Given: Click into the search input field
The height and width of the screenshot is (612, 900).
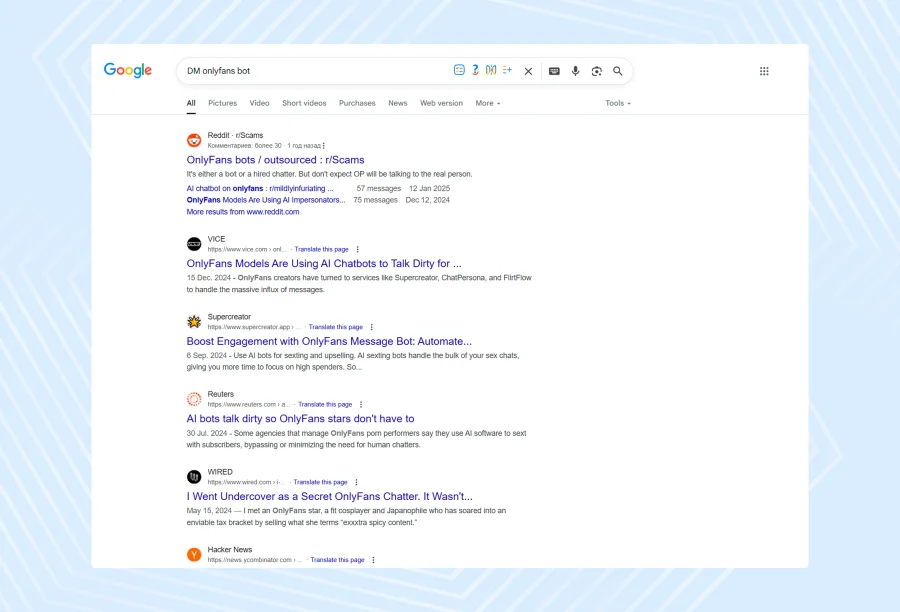Looking at the screenshot, I should coord(310,71).
